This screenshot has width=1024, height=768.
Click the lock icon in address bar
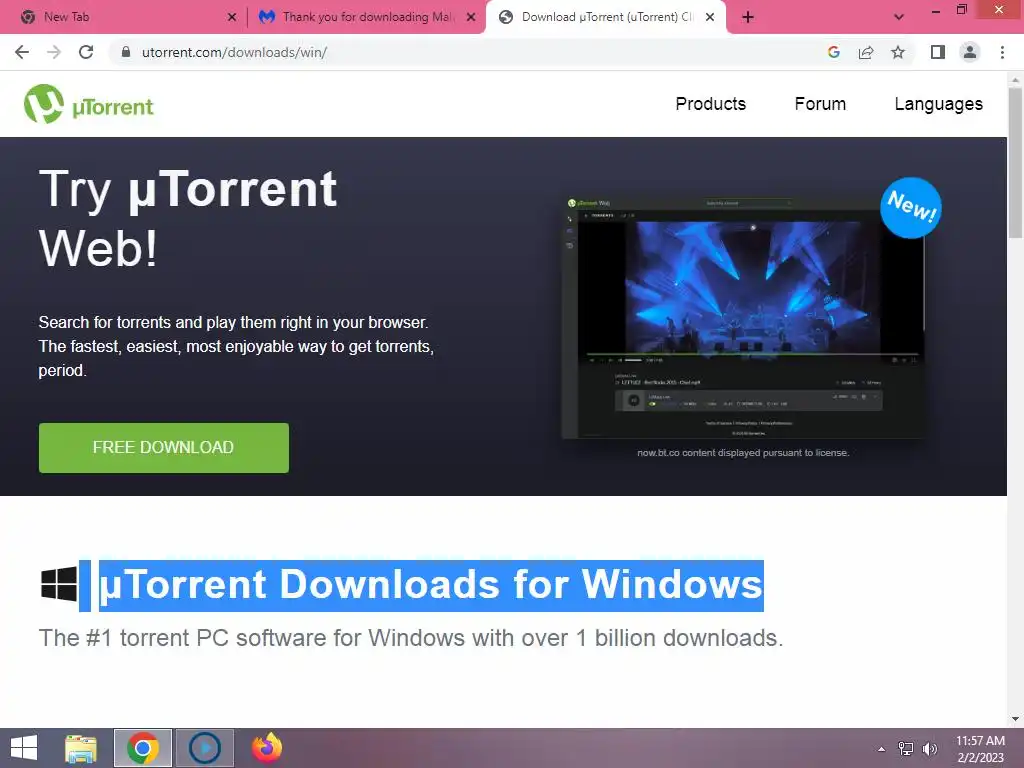[x=127, y=52]
